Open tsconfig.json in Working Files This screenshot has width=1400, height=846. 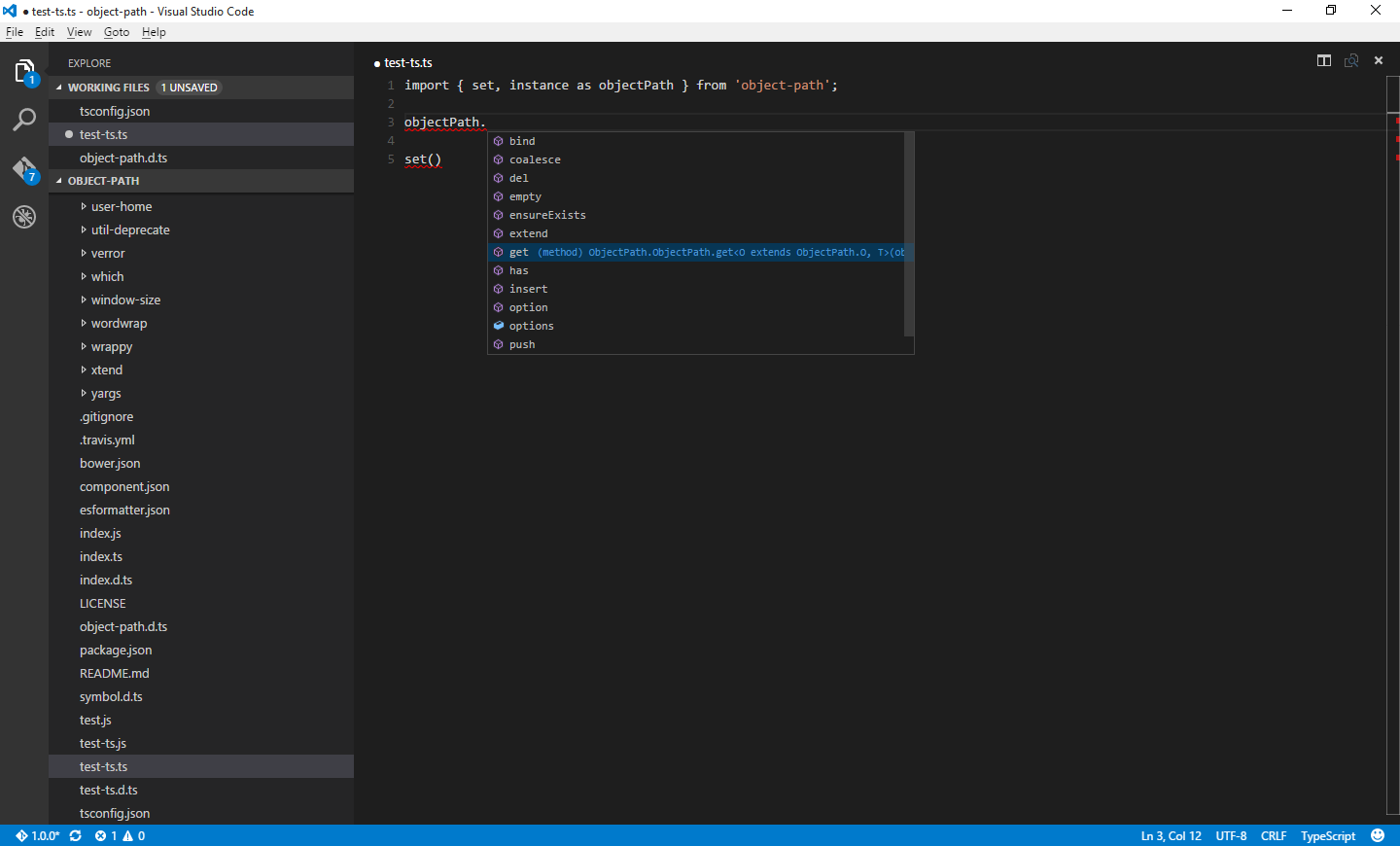[x=201, y=111]
